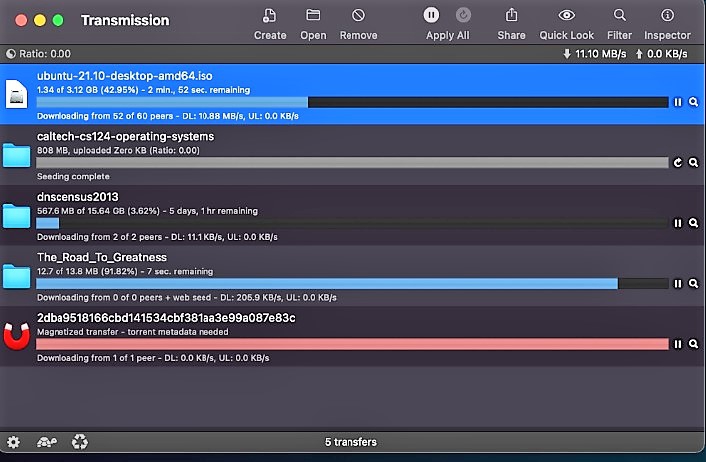Viewport: 706px width, 462px height.
Task: Reveal ubuntu-21.10 ISO in Finder
Action: [693, 102]
